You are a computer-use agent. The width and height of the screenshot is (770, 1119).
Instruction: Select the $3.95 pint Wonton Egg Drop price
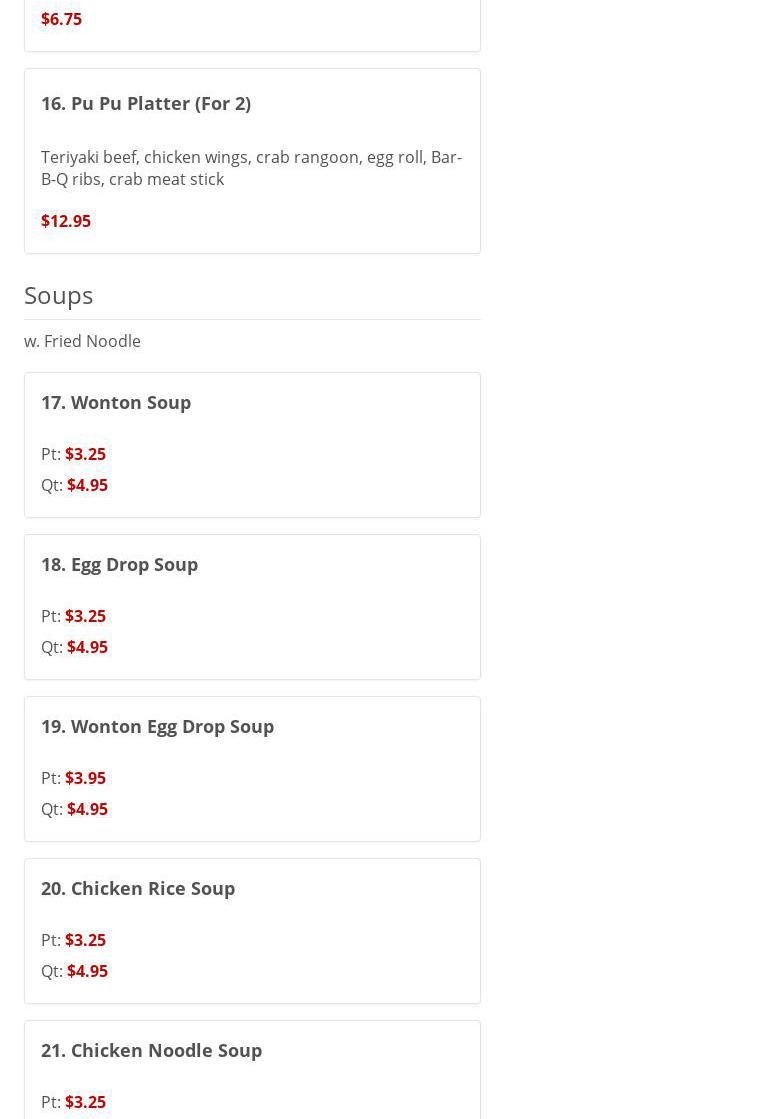85,778
